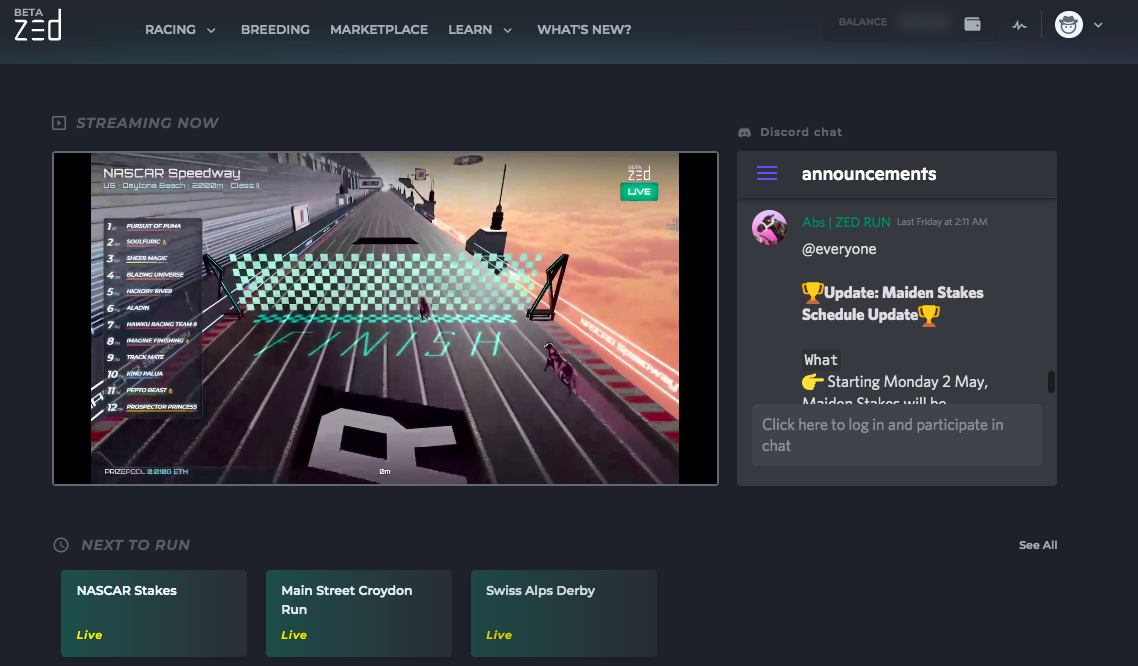The width and height of the screenshot is (1138, 666).
Task: Open Swiss Alps Derby race card
Action: tap(564, 613)
